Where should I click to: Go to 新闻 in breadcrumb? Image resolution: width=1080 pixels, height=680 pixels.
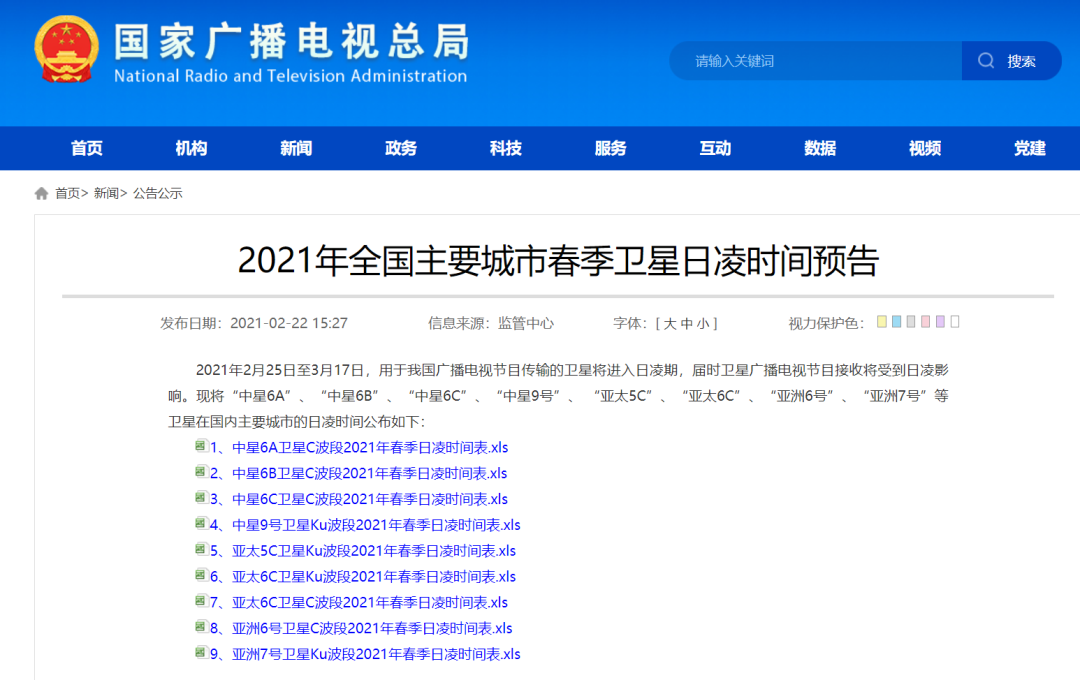coord(106,194)
